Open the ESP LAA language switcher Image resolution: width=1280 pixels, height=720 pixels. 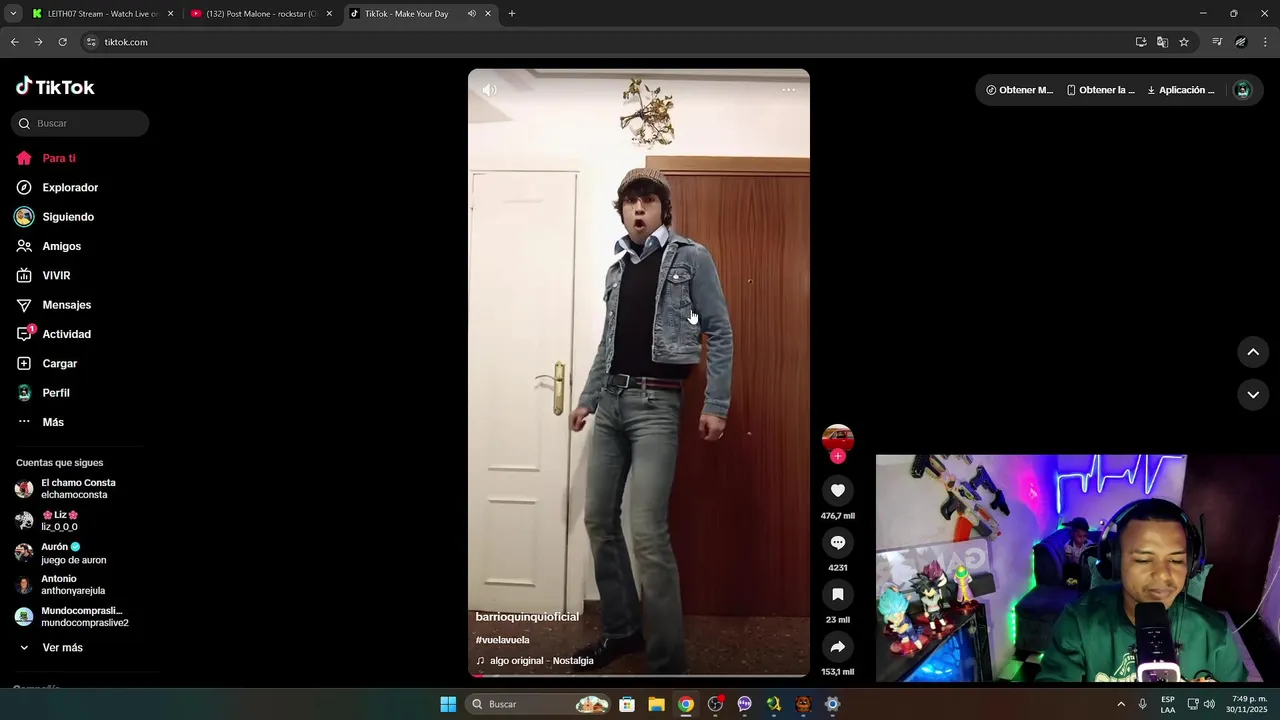1168,704
